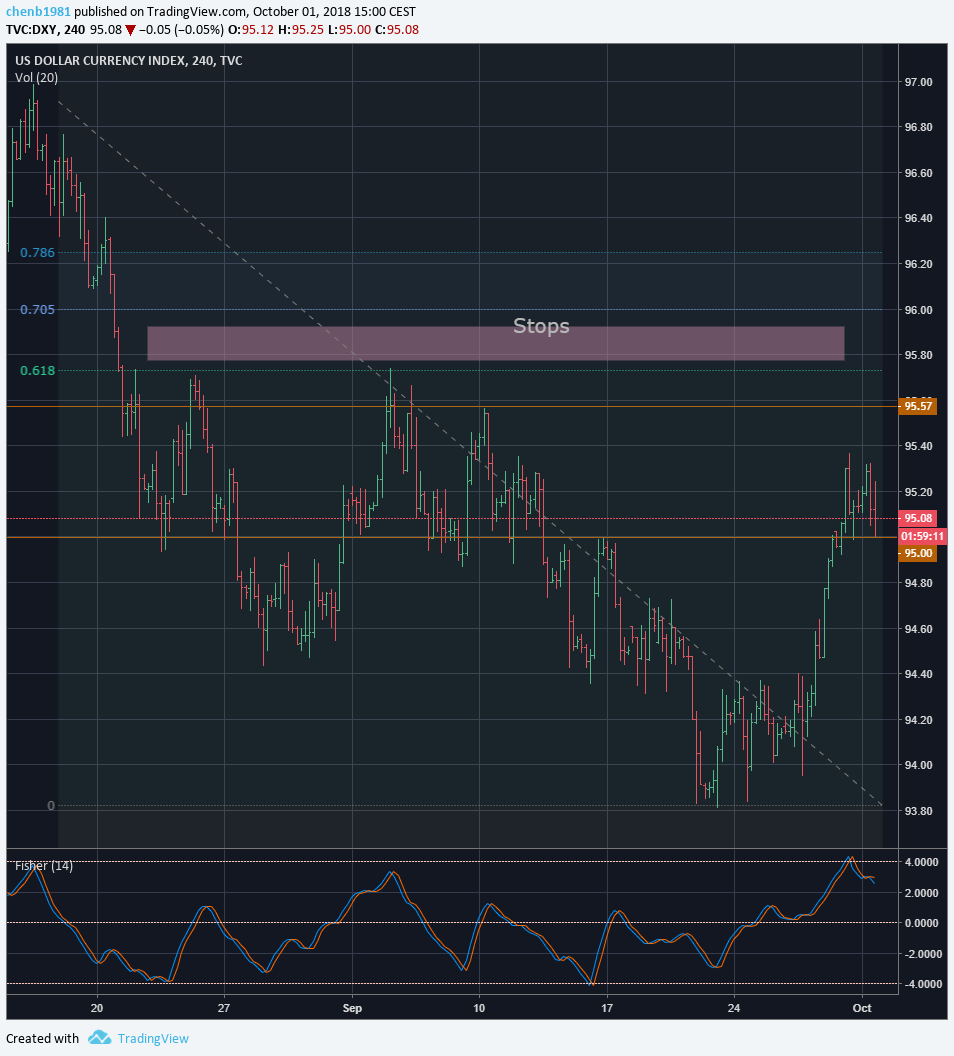954x1056 pixels.
Task: Click the 17 date axis label
Action: click(x=607, y=1008)
